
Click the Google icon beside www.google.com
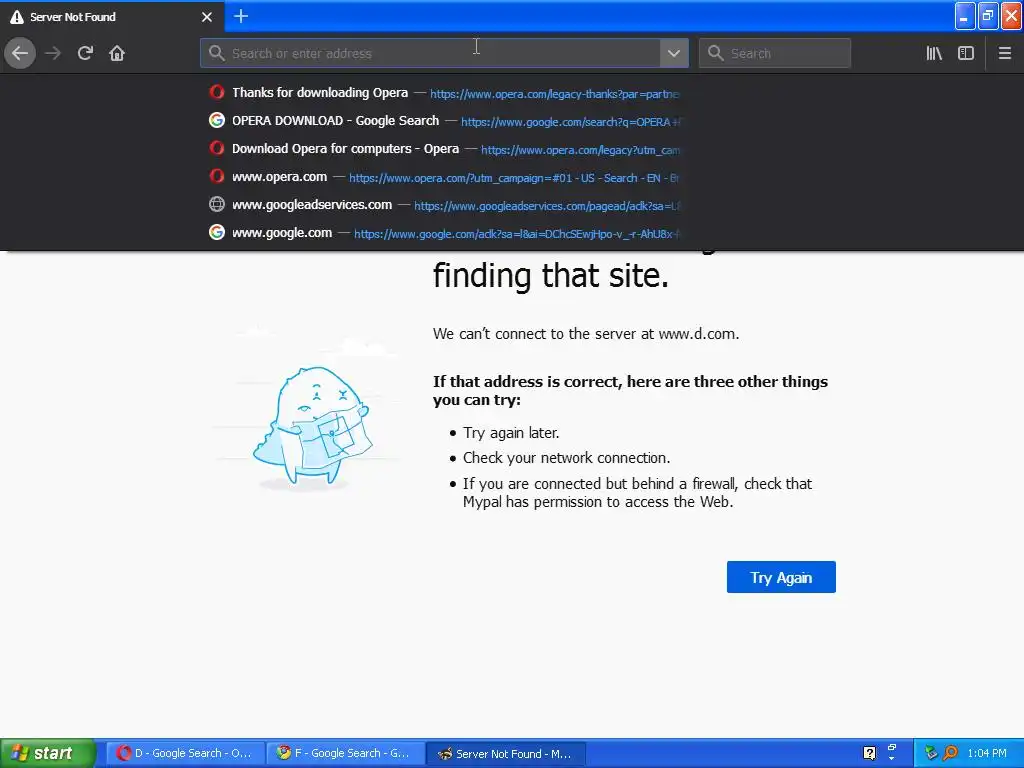tap(217, 232)
